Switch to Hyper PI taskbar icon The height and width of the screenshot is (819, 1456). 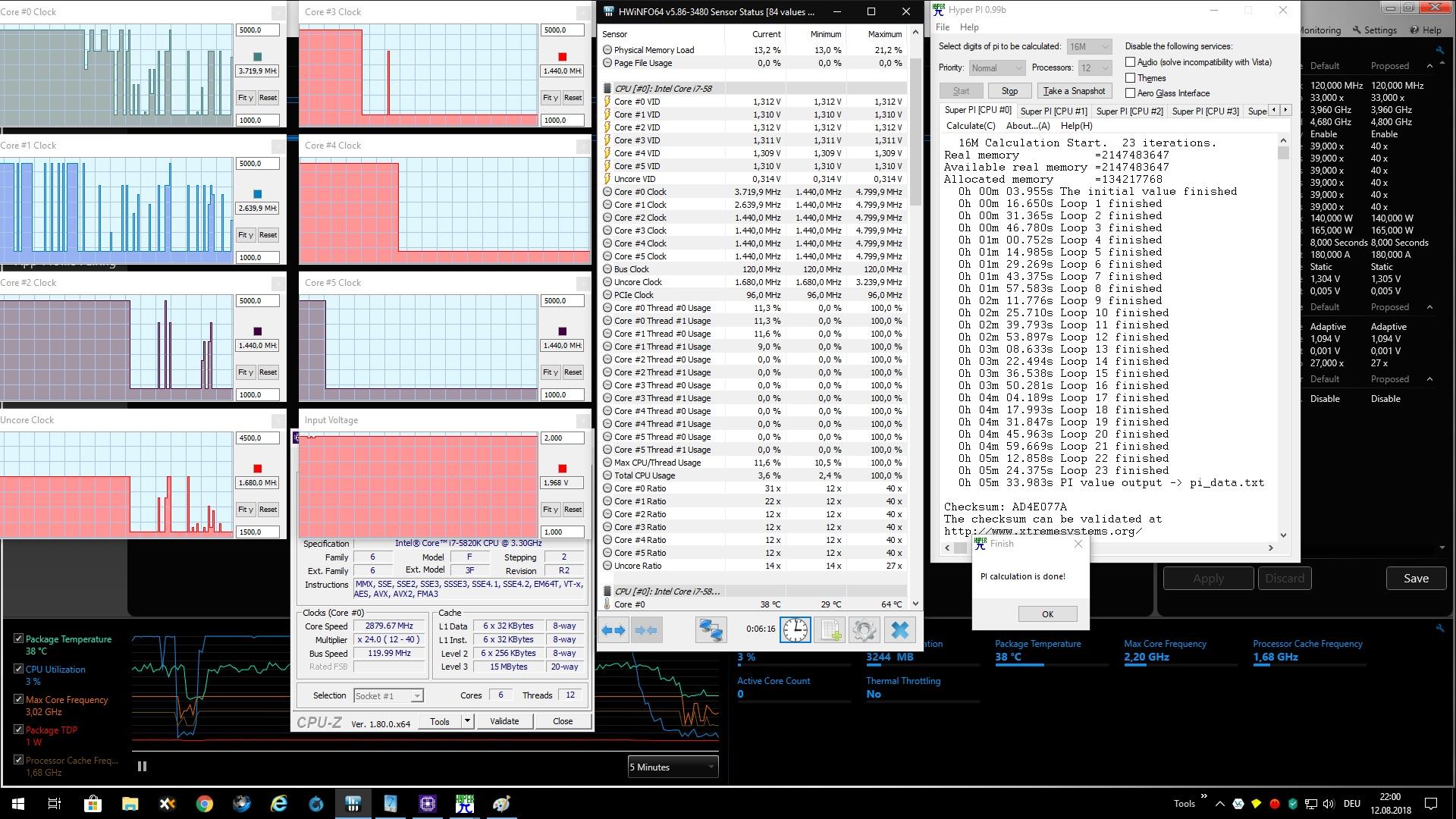tap(464, 804)
